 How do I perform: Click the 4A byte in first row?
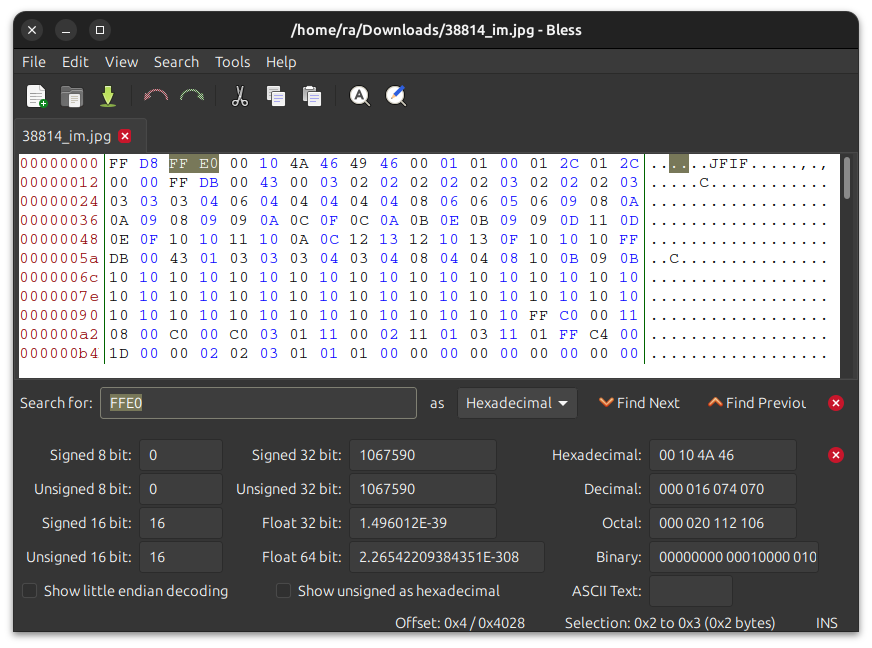tap(299, 164)
